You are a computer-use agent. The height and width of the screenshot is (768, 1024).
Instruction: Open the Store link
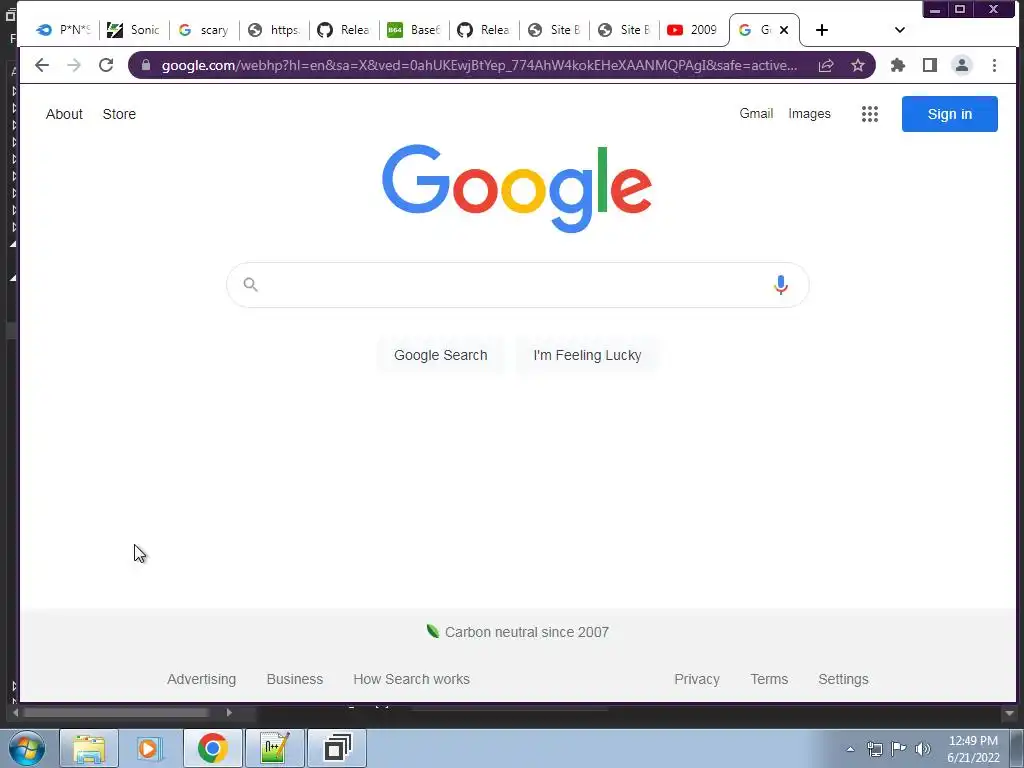point(119,114)
